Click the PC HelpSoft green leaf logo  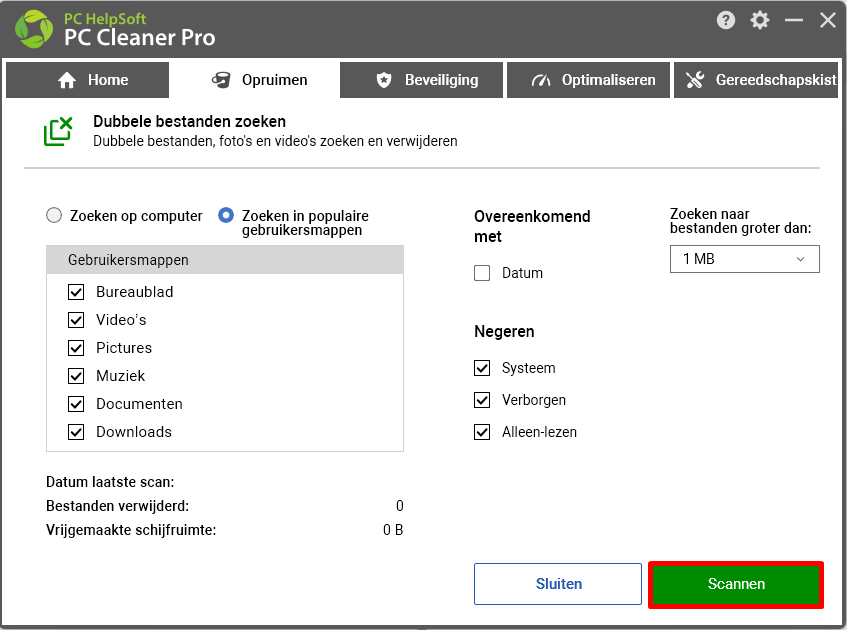click(x=34, y=29)
